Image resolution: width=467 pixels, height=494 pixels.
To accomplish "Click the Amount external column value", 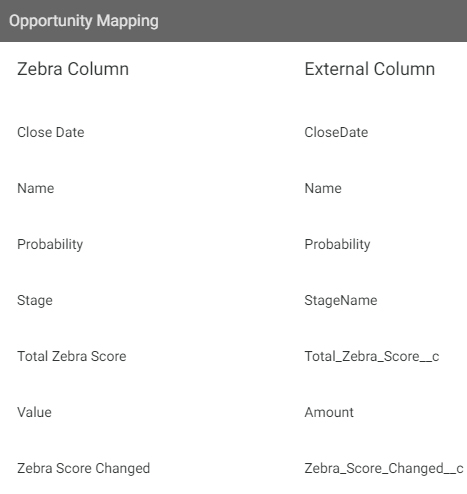I will tap(329, 412).
